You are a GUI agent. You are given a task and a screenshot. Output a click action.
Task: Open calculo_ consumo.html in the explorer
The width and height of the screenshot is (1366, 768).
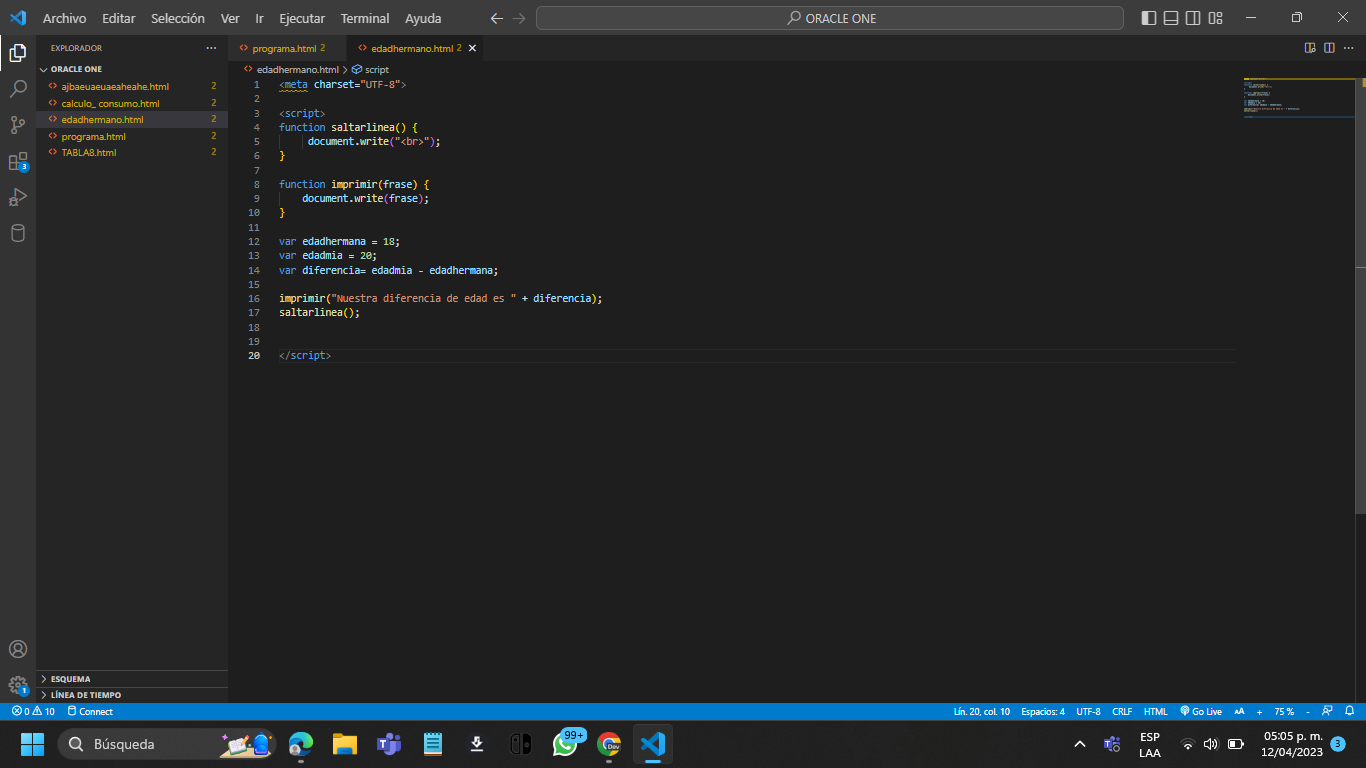[132, 103]
